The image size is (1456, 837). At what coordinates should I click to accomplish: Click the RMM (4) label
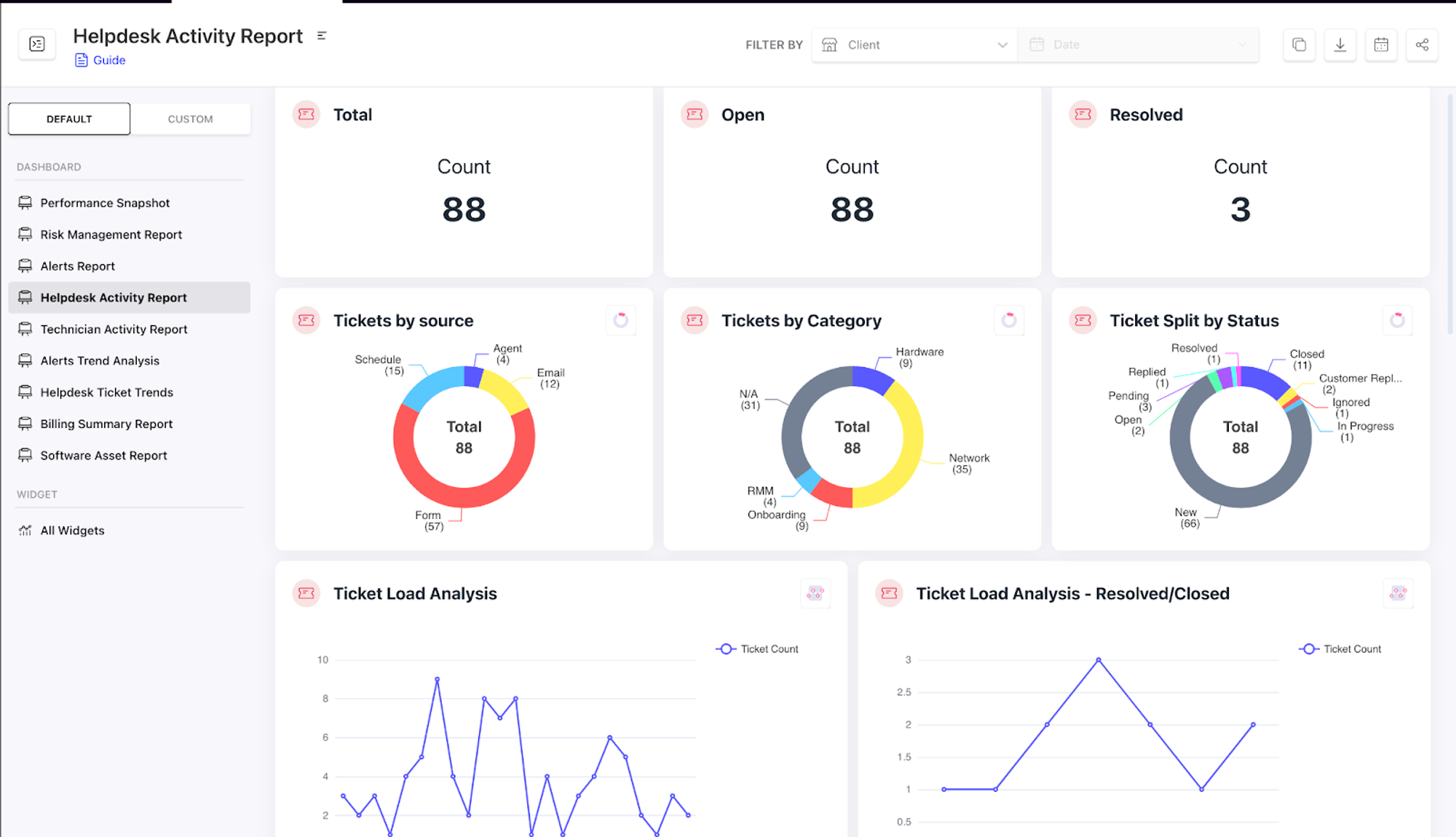tap(761, 496)
